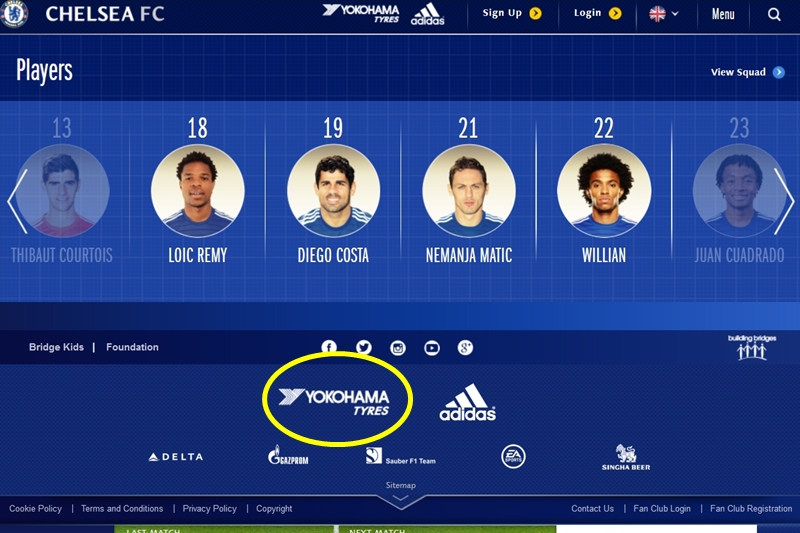The image size is (800, 533).
Task: Open the Privacy Policy link
Action: pyautogui.click(x=210, y=509)
